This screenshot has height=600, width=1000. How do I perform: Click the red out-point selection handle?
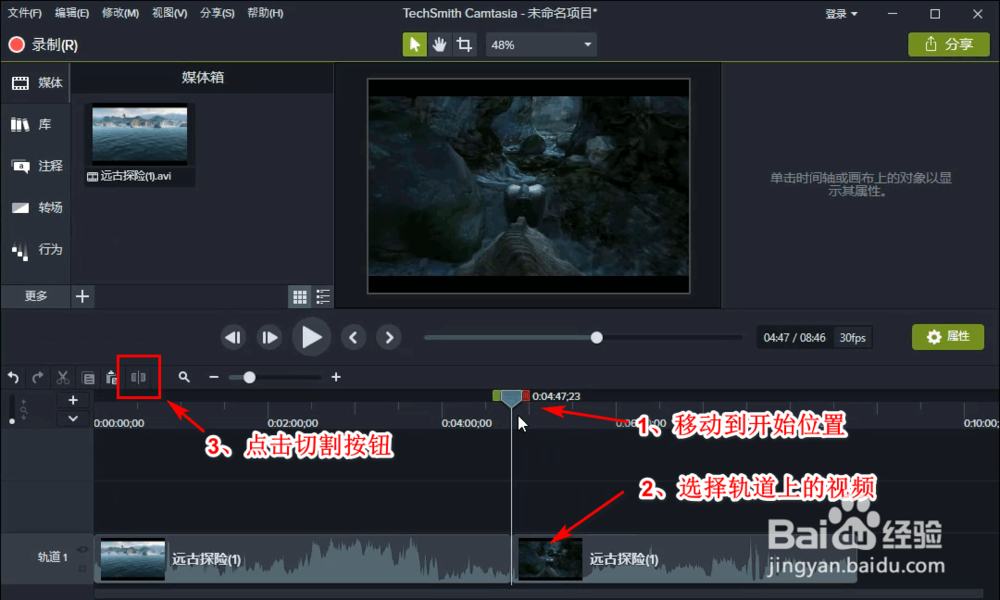526,396
